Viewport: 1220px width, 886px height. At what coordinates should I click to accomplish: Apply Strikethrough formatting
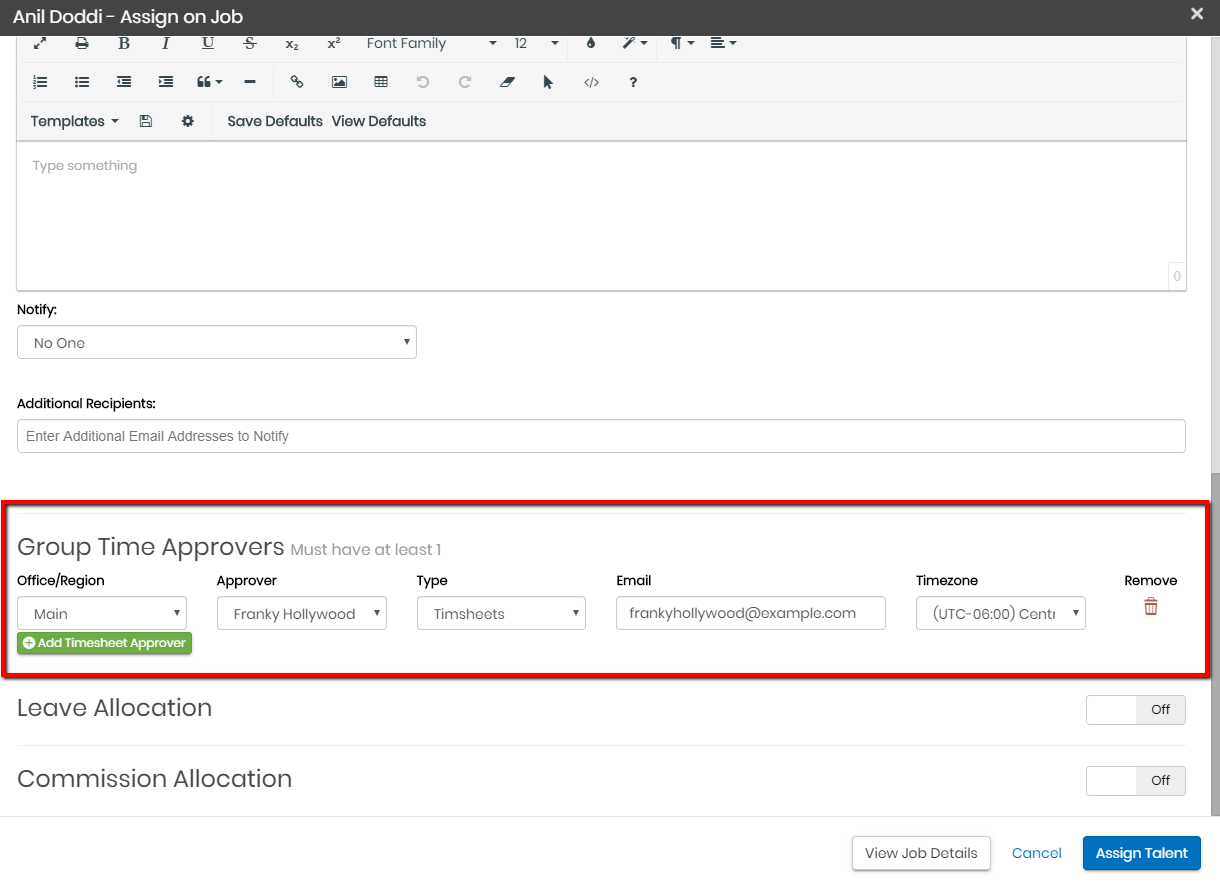pyautogui.click(x=250, y=44)
